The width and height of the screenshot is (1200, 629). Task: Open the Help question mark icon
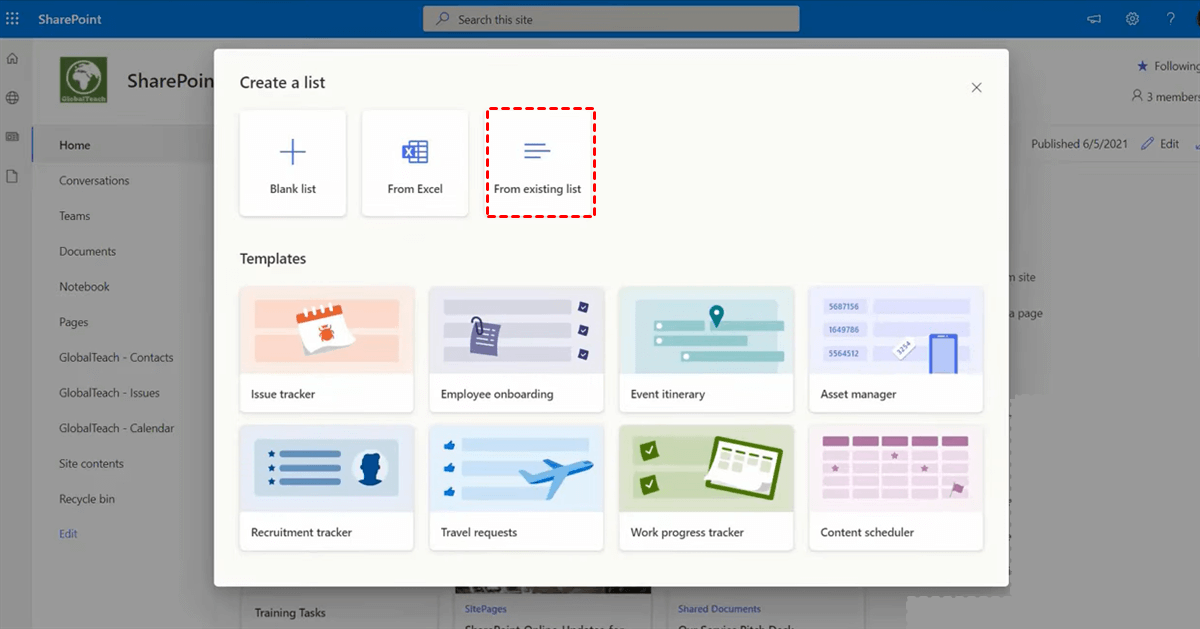[1171, 19]
